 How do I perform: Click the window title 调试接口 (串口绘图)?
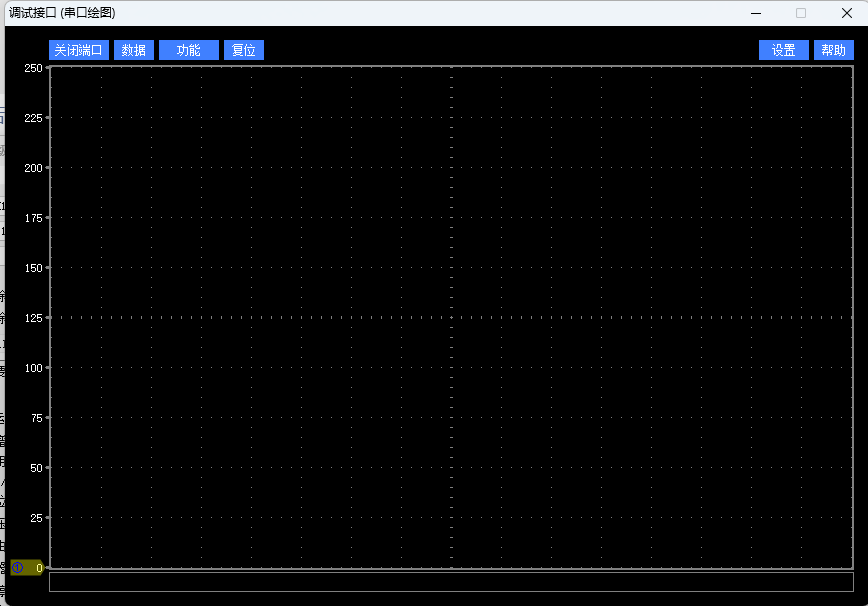coord(62,13)
